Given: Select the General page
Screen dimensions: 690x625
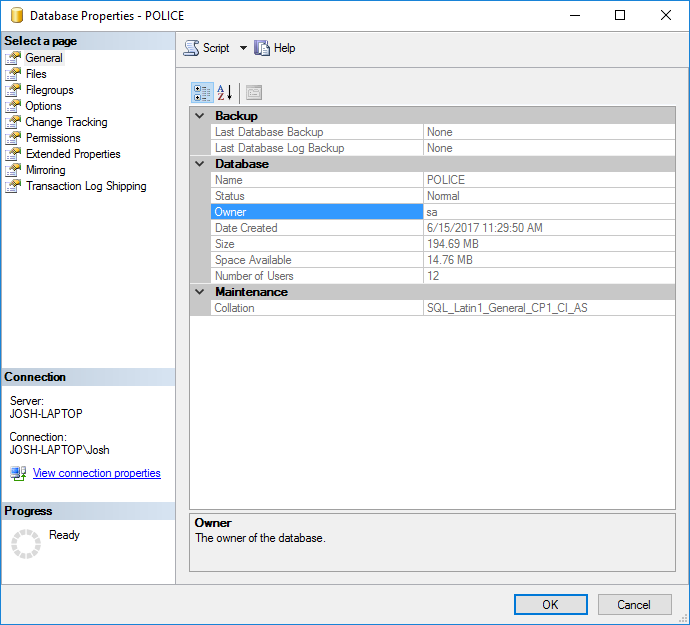Looking at the screenshot, I should tap(44, 58).
